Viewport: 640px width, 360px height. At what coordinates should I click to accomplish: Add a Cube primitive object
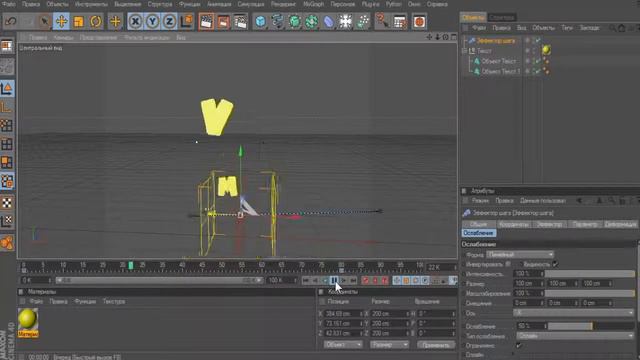tap(260, 21)
